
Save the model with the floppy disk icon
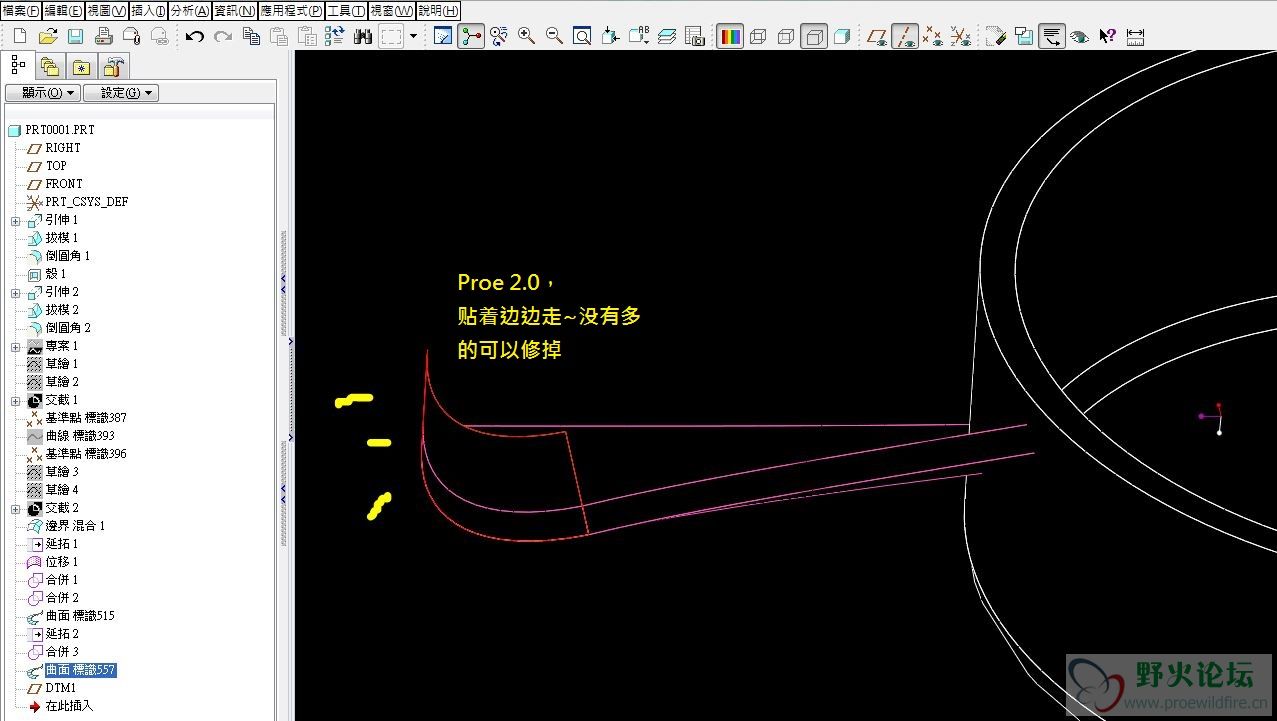coord(75,36)
